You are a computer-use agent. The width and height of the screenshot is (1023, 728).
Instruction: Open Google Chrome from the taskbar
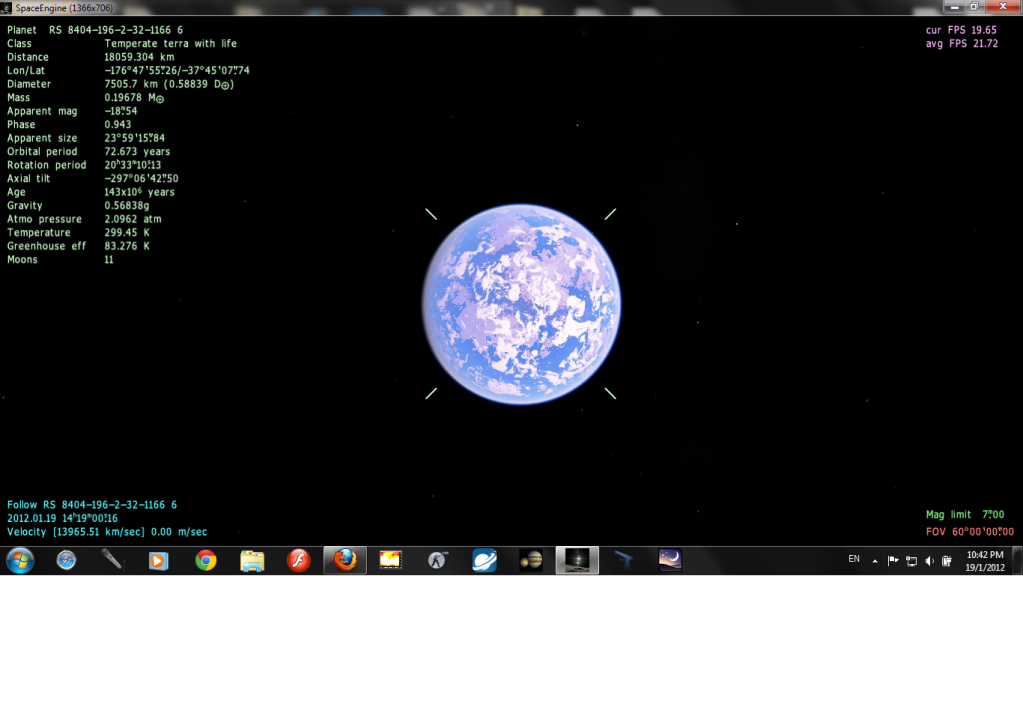[206, 561]
